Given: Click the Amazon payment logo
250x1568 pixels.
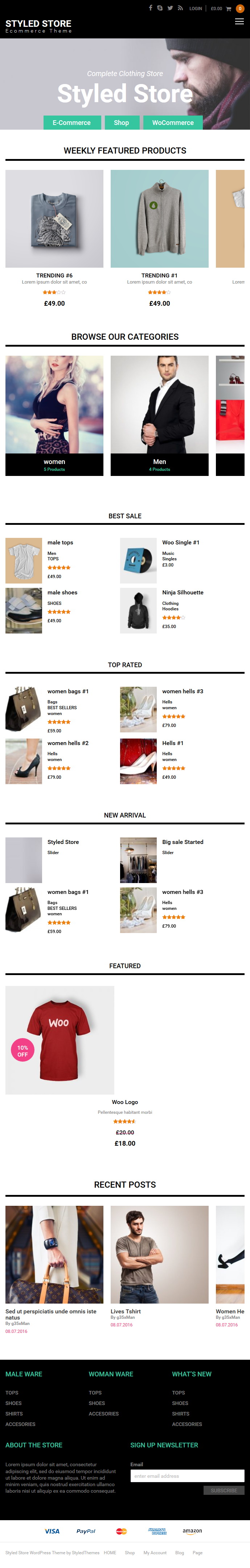Looking at the screenshot, I should [x=192, y=1531].
